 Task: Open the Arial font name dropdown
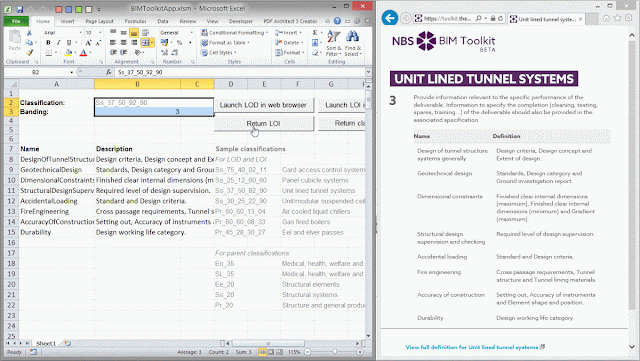(80, 33)
